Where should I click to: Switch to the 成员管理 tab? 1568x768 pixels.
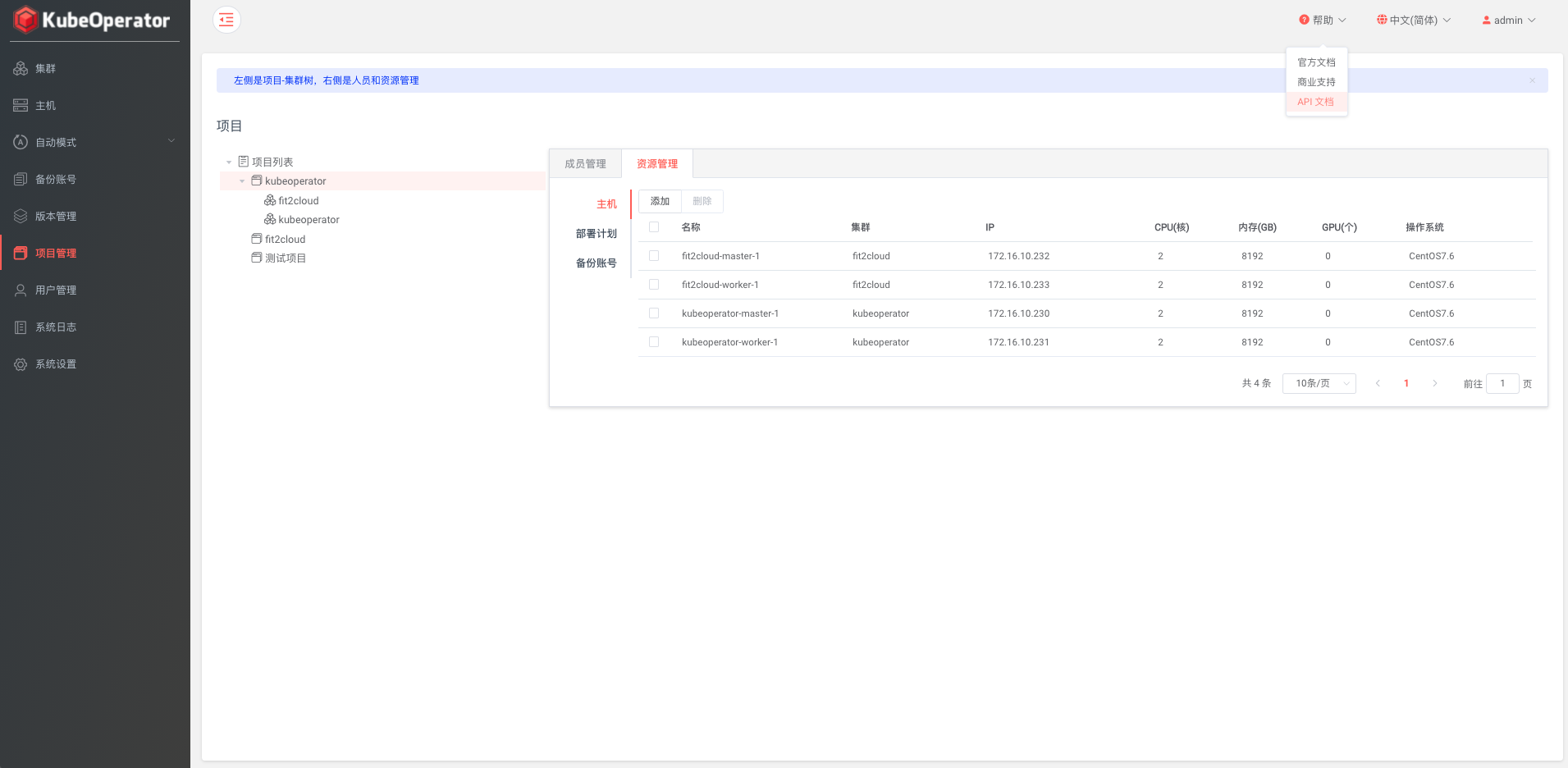(x=585, y=164)
